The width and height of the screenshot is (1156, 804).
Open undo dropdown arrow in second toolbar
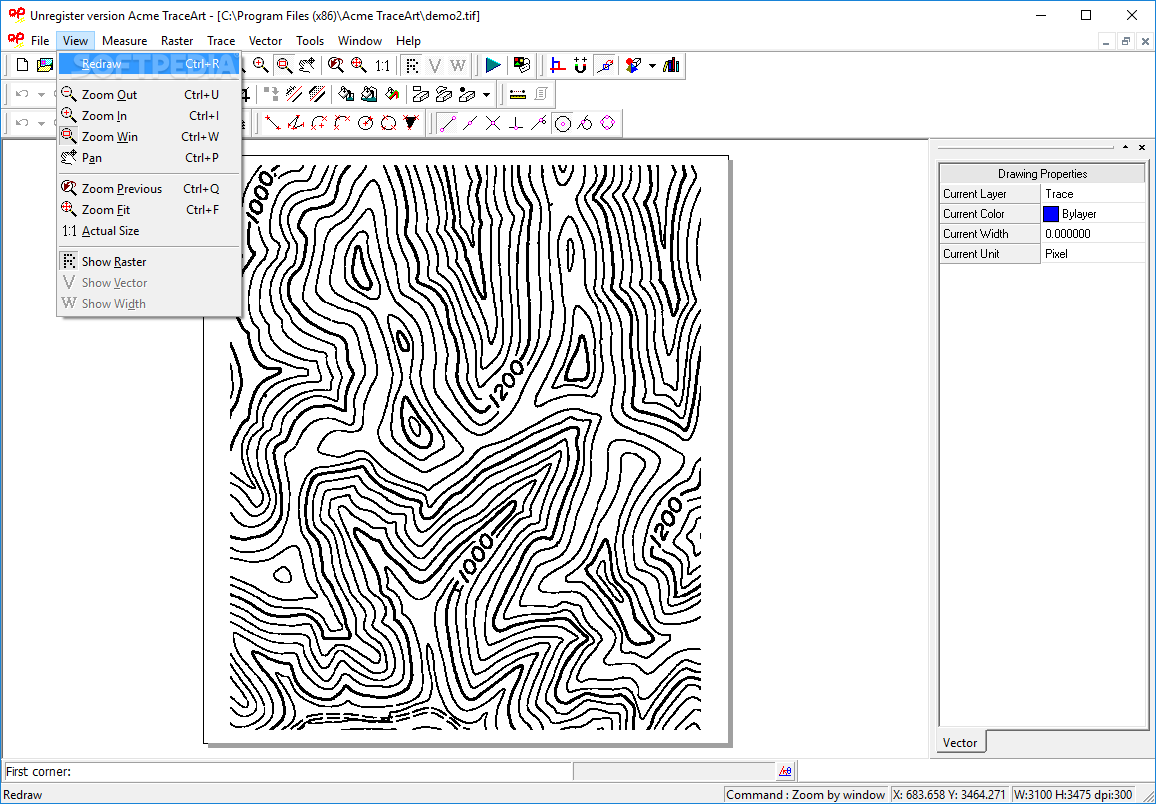pyautogui.click(x=41, y=94)
